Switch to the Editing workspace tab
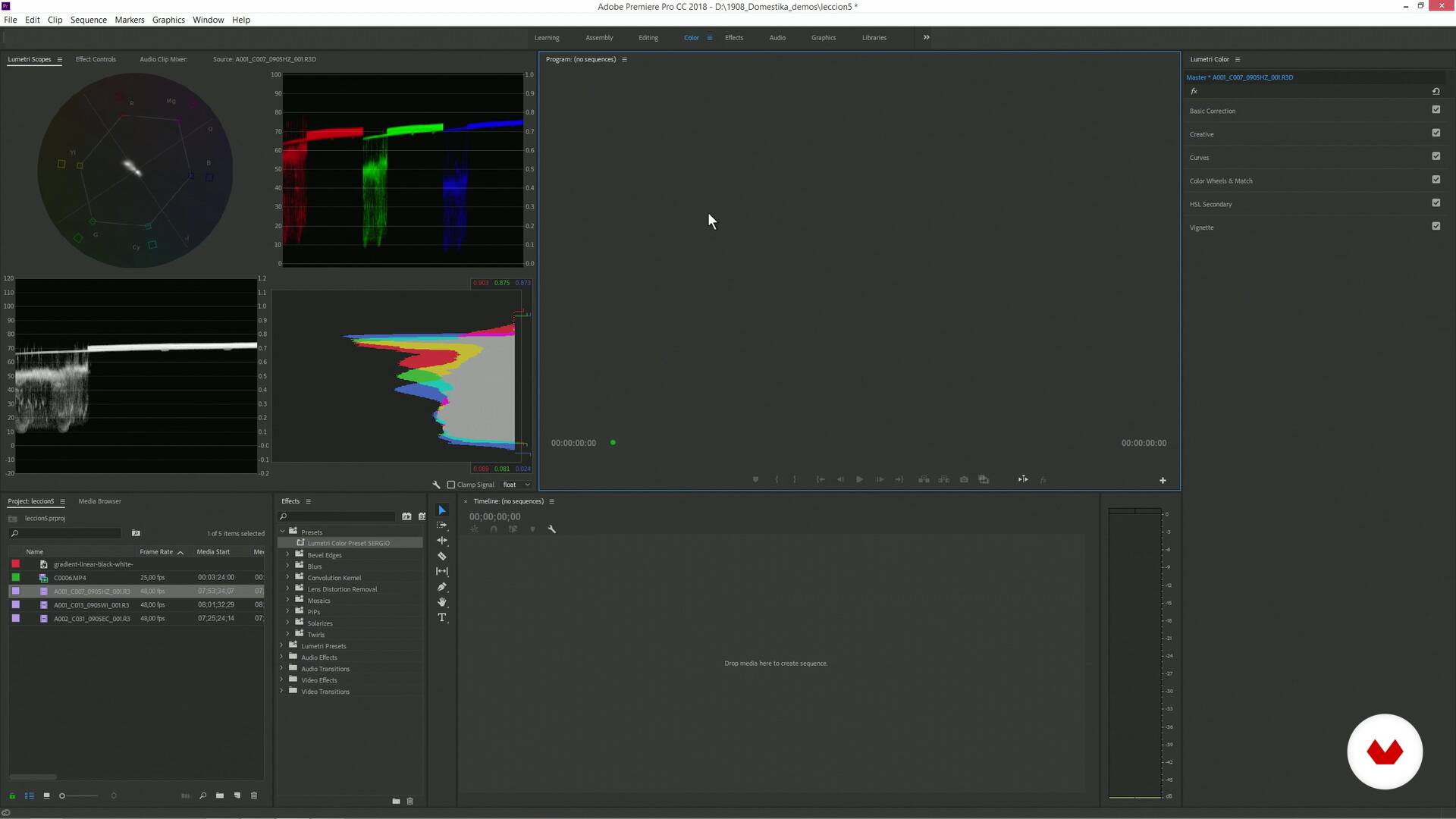The height and width of the screenshot is (819, 1456). click(x=648, y=37)
